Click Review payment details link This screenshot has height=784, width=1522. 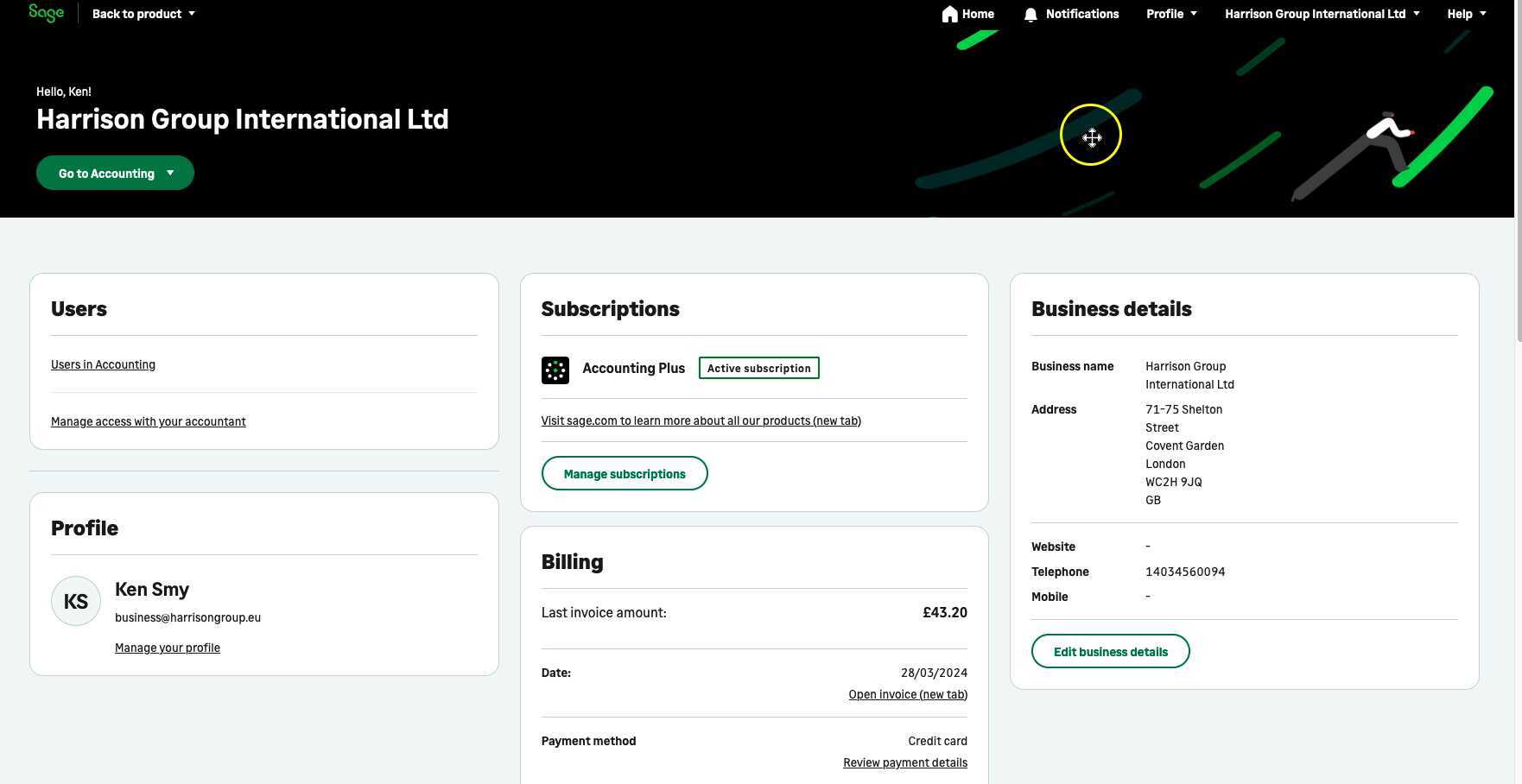coord(905,762)
